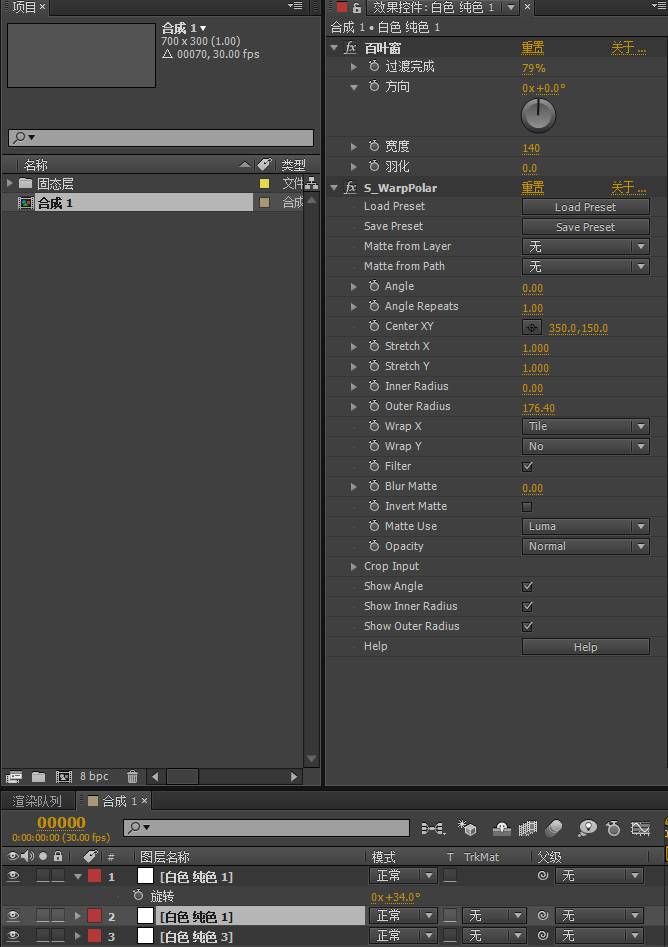Click the Help button in S_WarpPolar

(x=585, y=647)
